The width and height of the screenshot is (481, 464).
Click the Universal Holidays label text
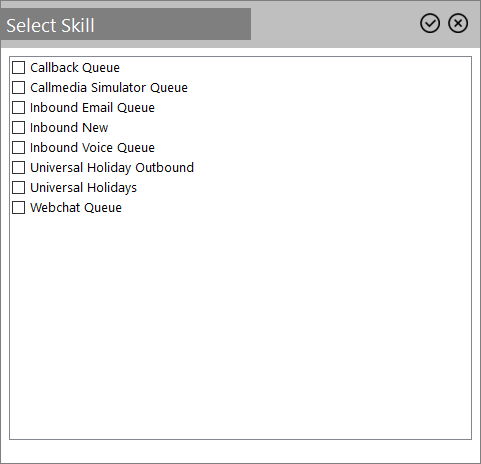(x=84, y=188)
